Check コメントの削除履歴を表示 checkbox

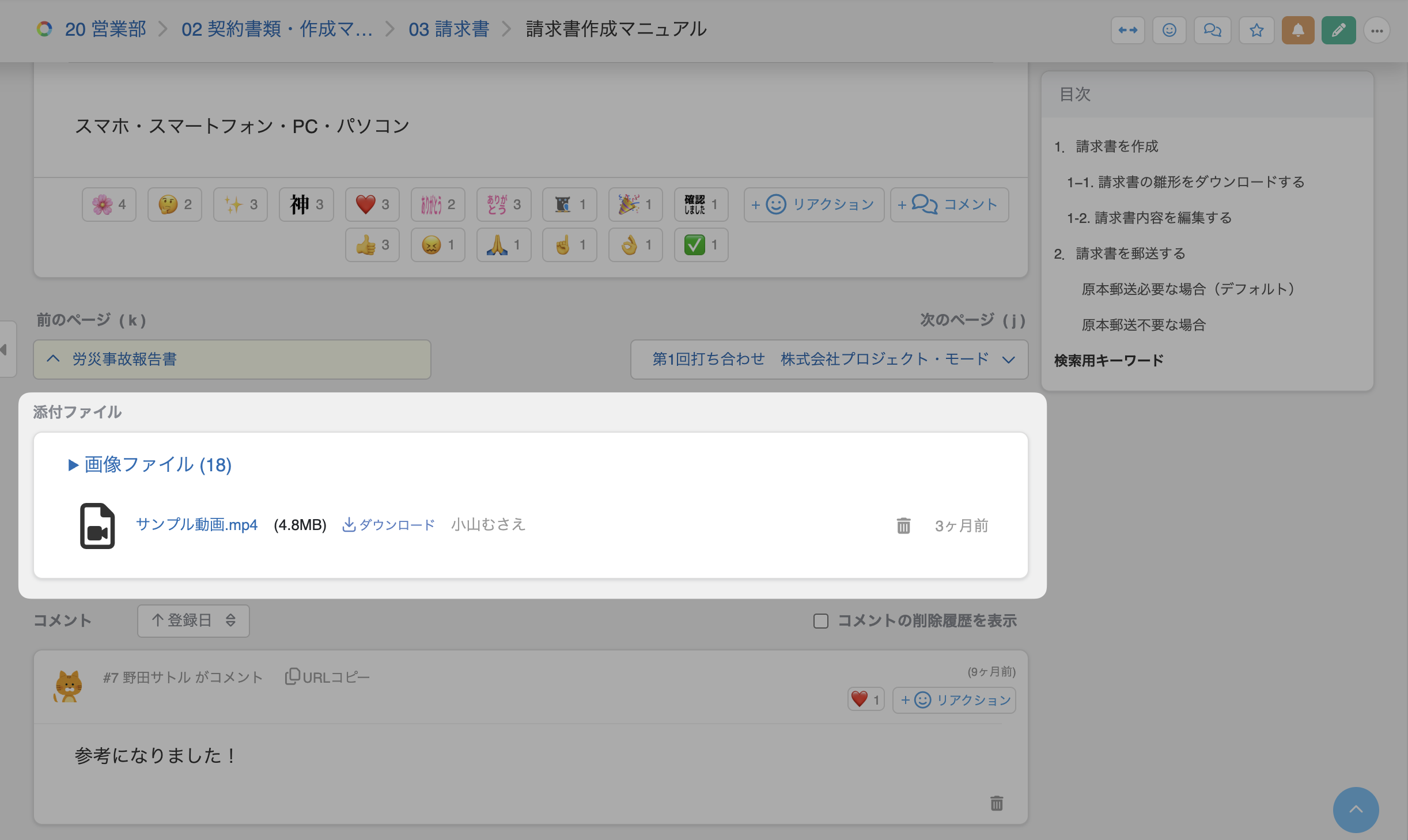click(820, 621)
